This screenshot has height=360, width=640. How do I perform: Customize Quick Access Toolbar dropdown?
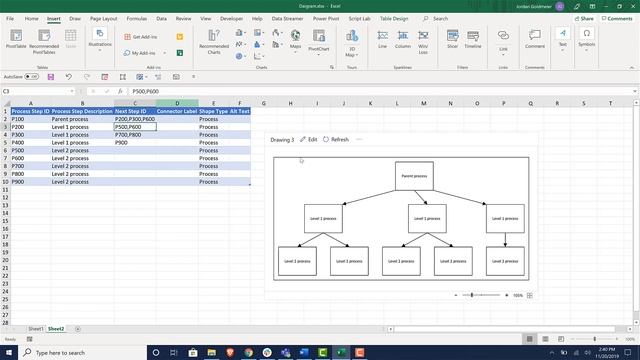pos(193,77)
